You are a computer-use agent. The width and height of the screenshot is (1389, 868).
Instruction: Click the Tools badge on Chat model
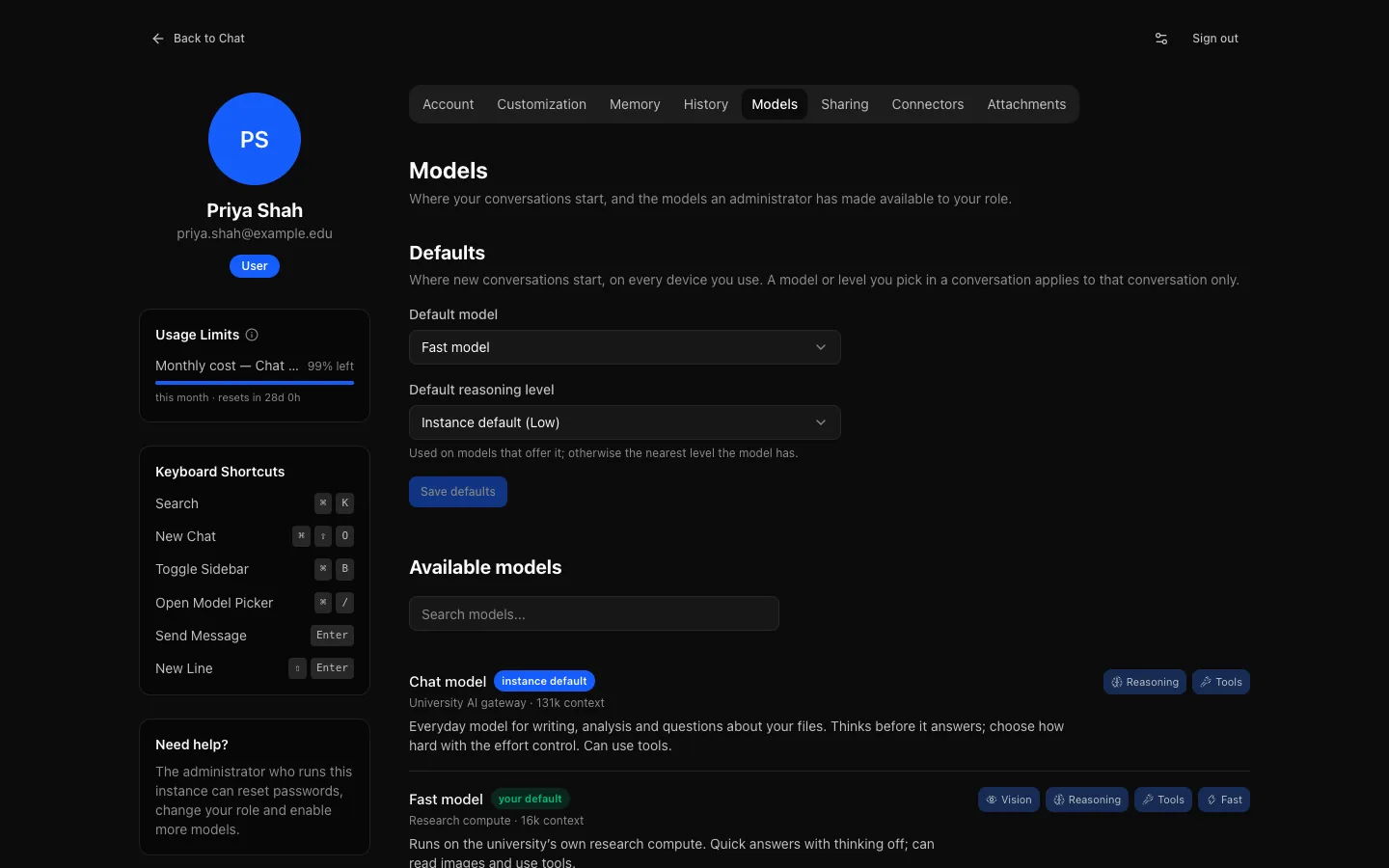click(1221, 682)
